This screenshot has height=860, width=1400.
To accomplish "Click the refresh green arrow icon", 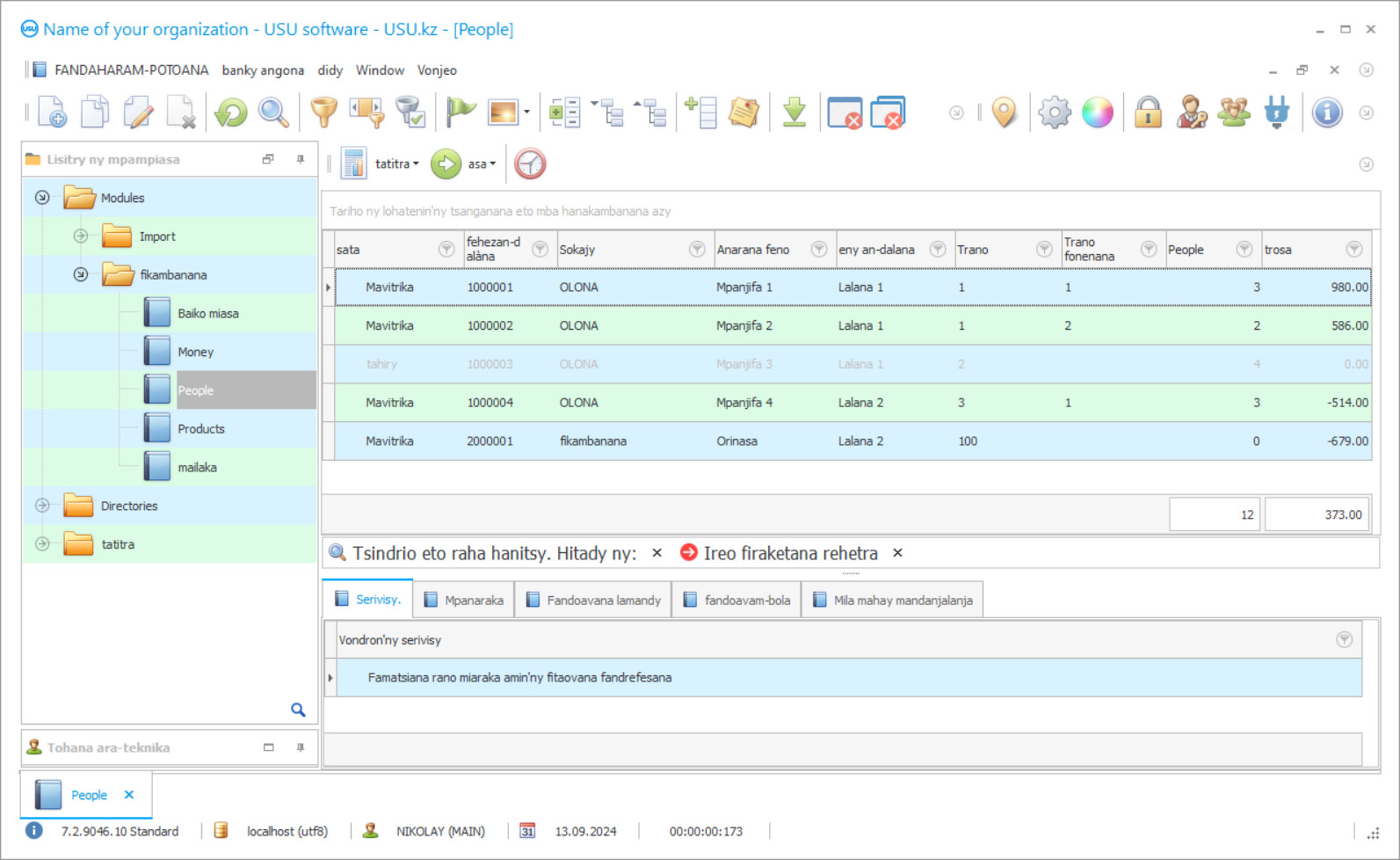I will (x=231, y=113).
